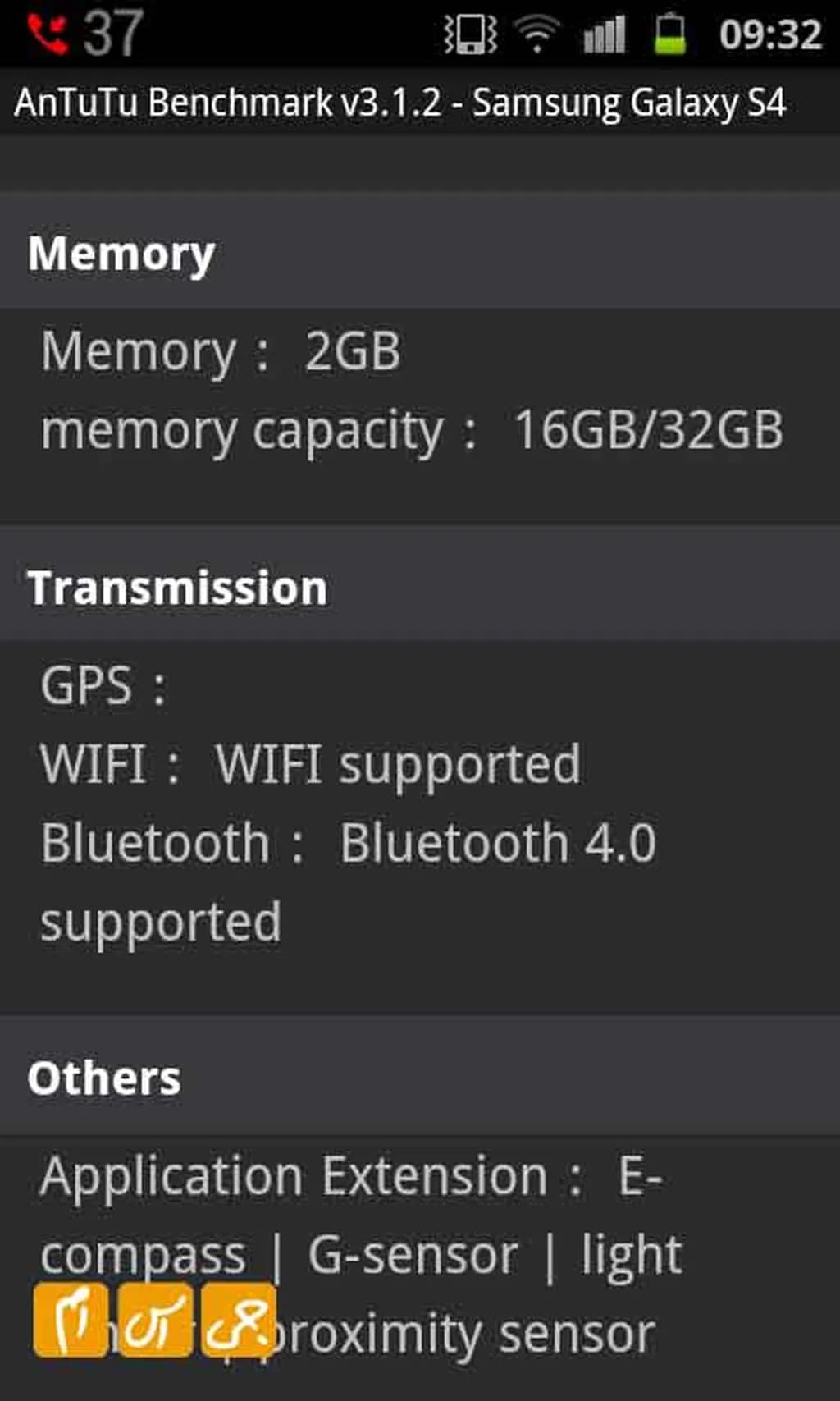The height and width of the screenshot is (1401, 840).
Task: Tap the G-sensor text
Action: click(x=413, y=1255)
